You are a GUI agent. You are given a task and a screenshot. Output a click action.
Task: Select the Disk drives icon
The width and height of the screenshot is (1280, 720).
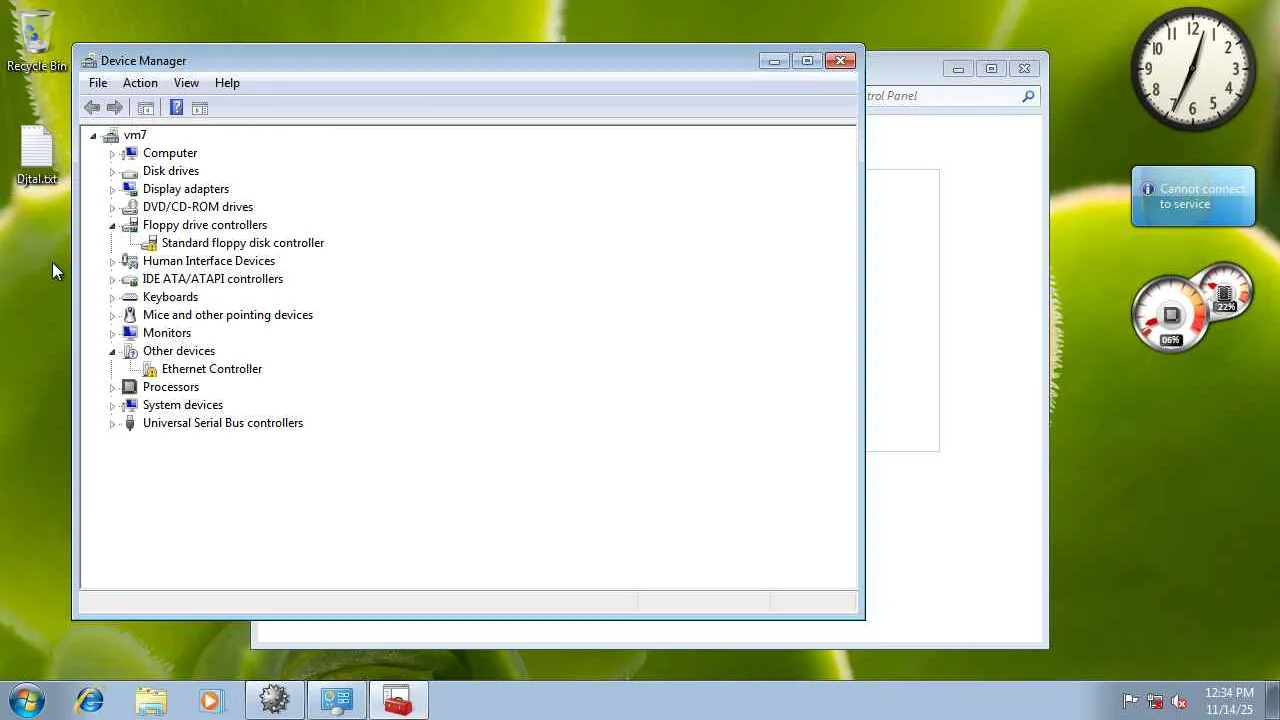129,171
